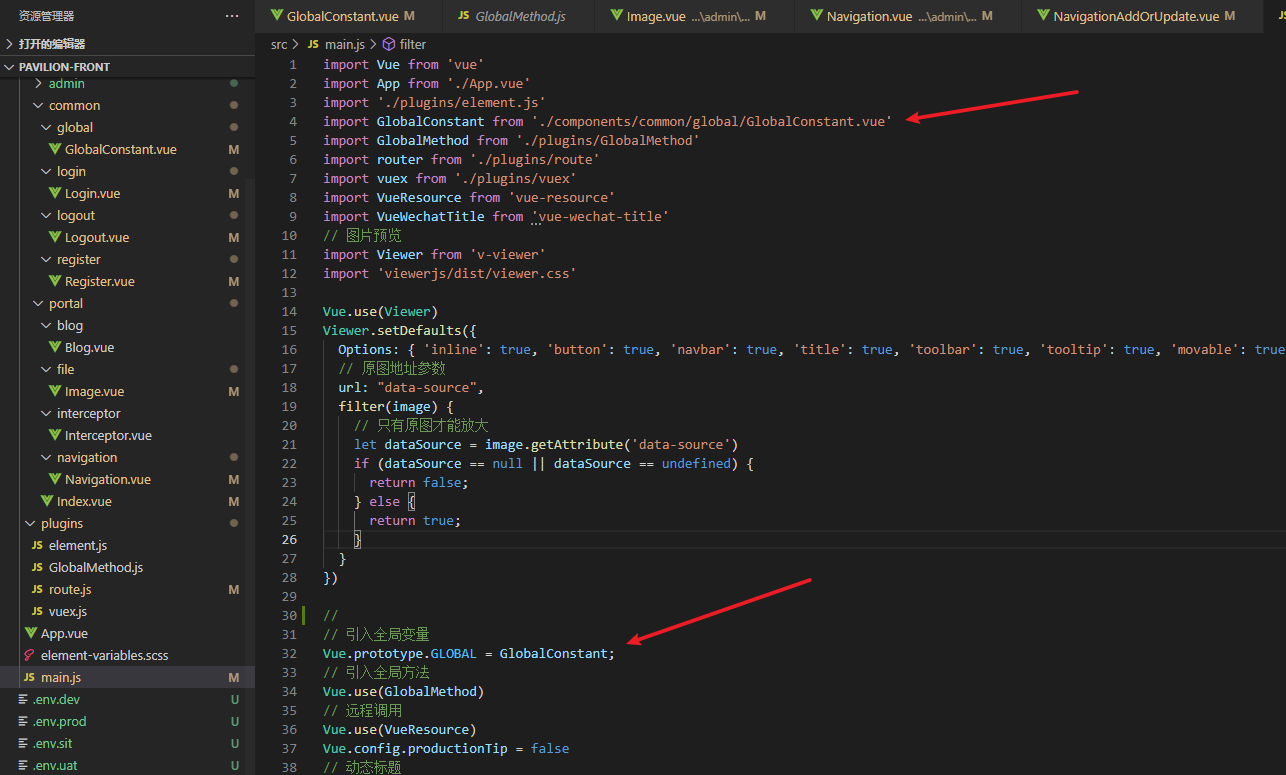
Task: Click the U status badge beside .env.dev
Action: click(x=235, y=699)
